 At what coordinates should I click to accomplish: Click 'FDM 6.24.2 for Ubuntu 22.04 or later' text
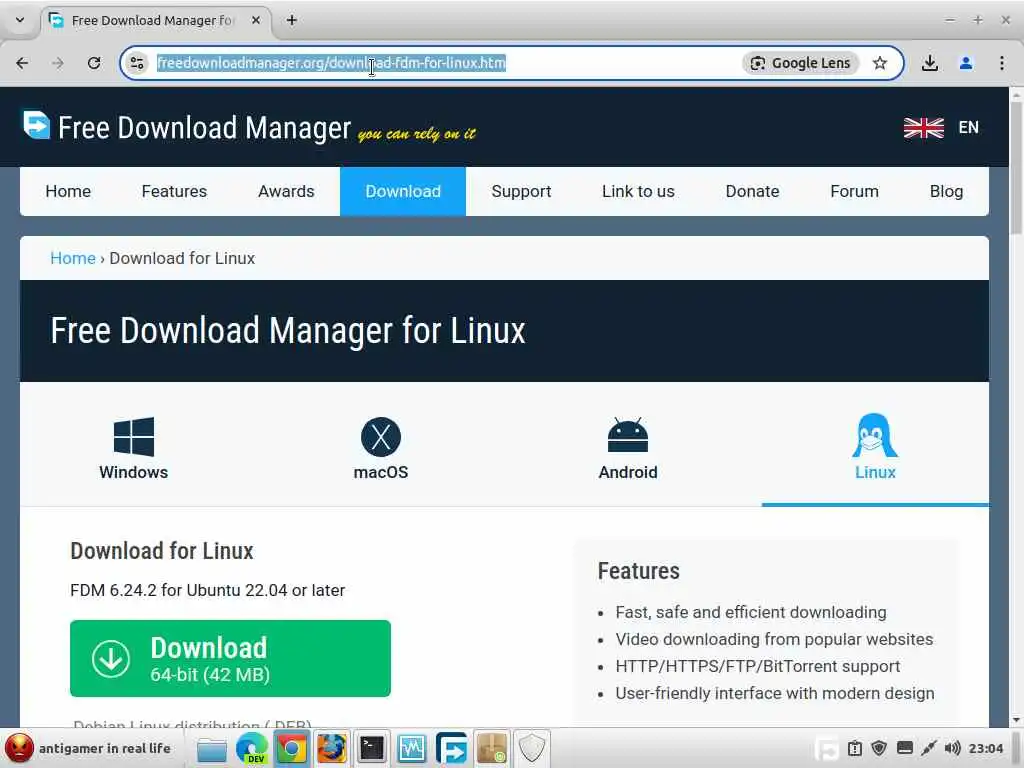[208, 590]
